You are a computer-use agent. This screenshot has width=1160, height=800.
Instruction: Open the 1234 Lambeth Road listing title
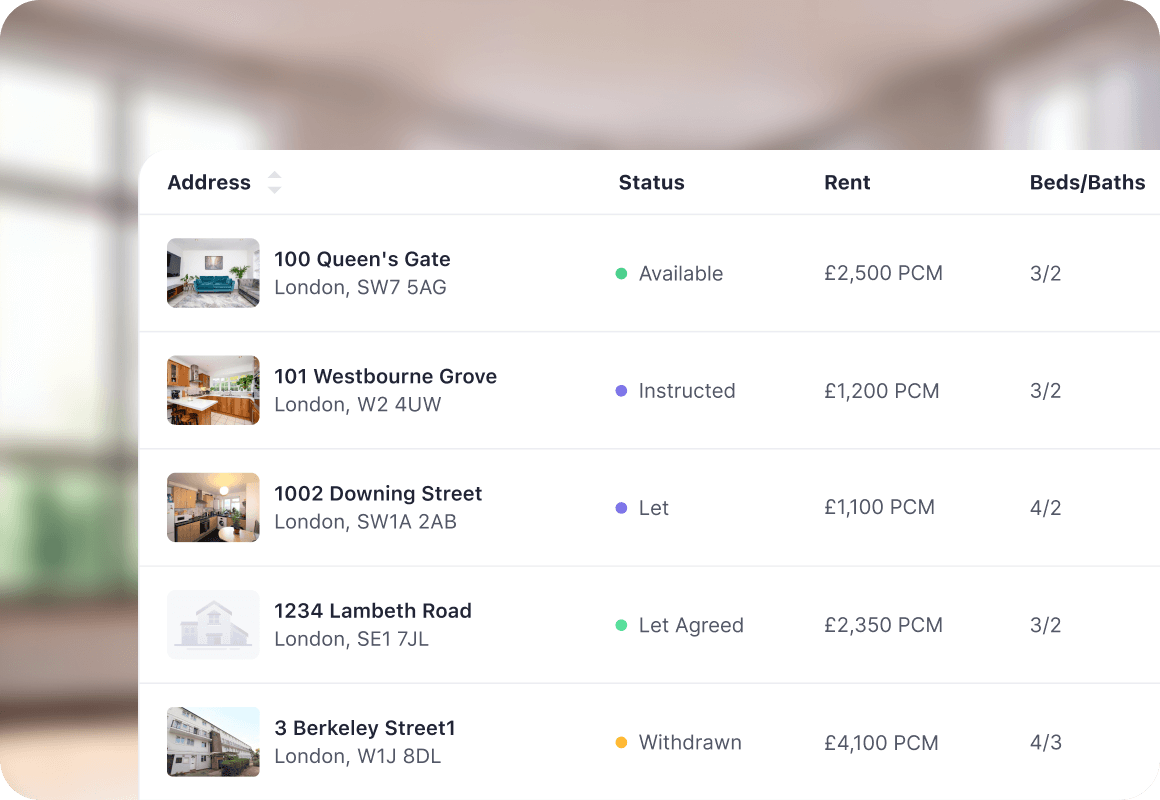pyautogui.click(x=373, y=610)
